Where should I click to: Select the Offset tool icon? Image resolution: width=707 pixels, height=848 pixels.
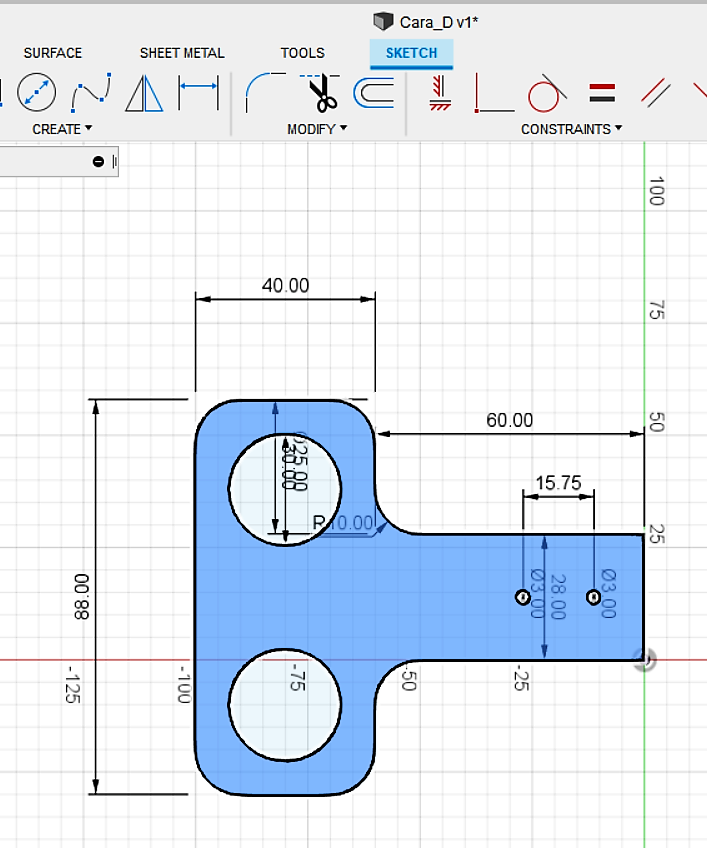[x=374, y=92]
